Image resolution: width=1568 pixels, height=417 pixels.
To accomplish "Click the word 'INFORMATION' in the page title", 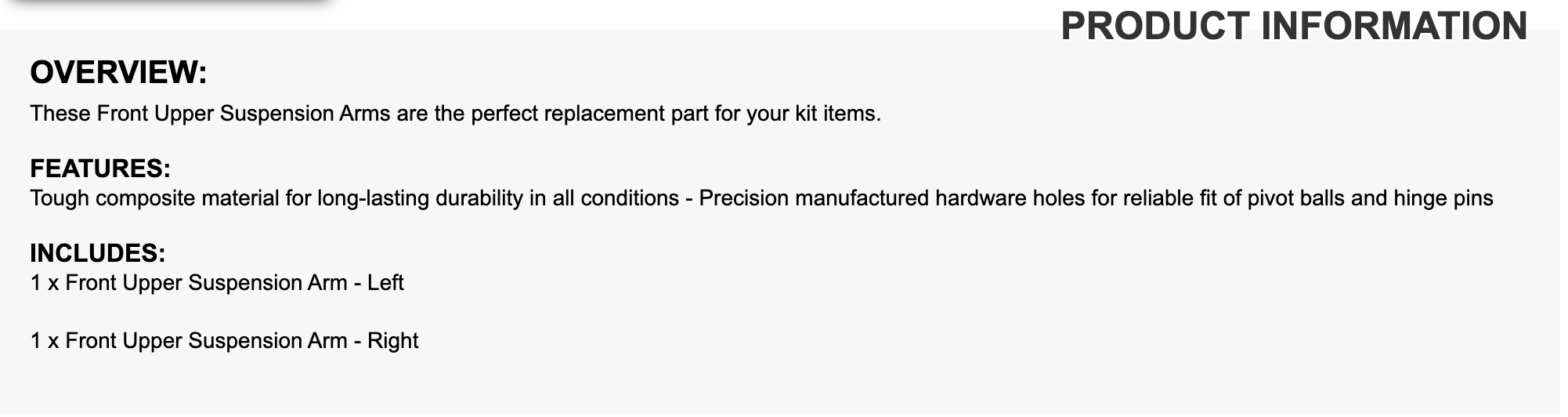I will tap(1394, 26).
